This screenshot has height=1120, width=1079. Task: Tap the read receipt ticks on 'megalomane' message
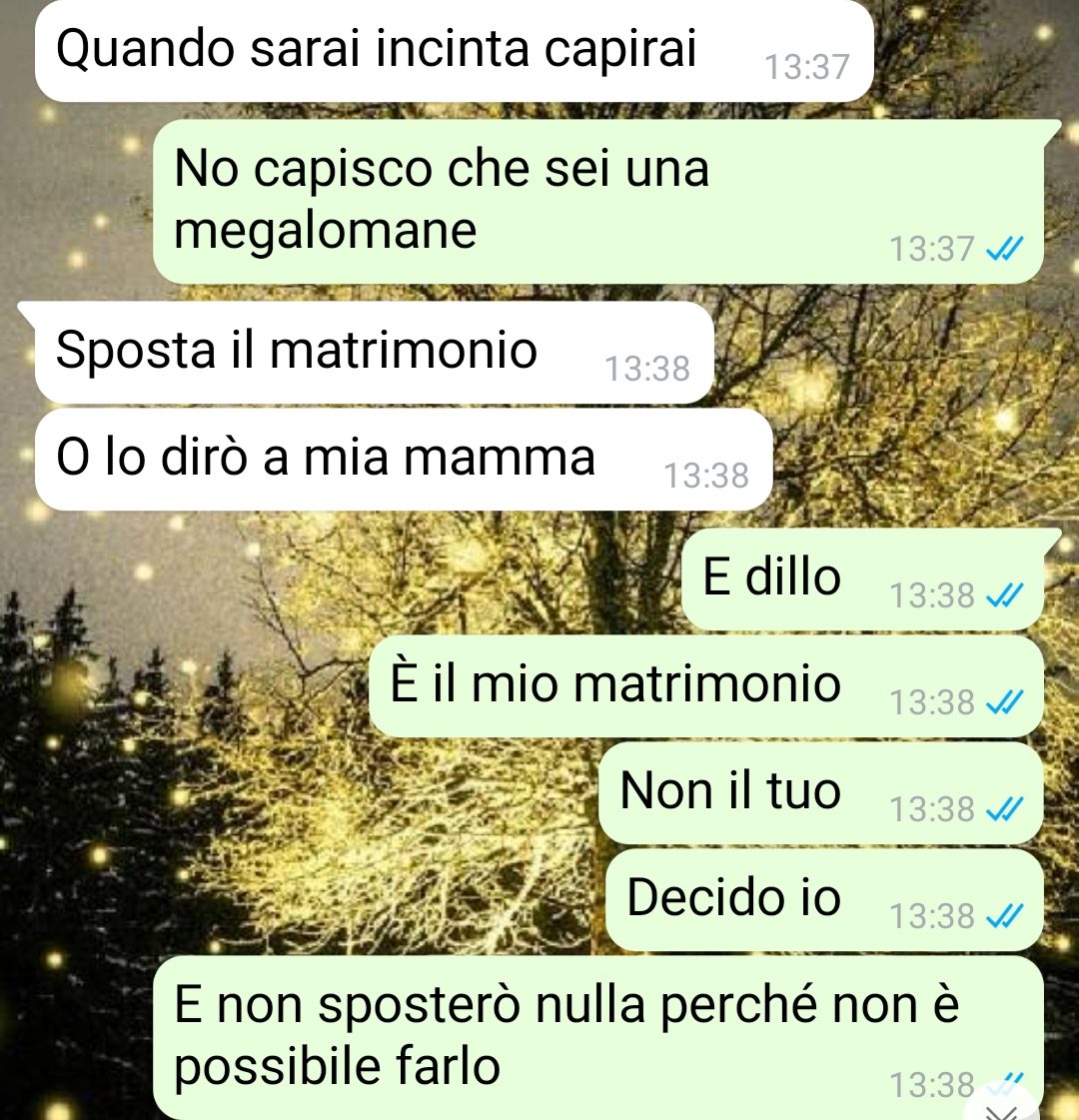[1004, 249]
